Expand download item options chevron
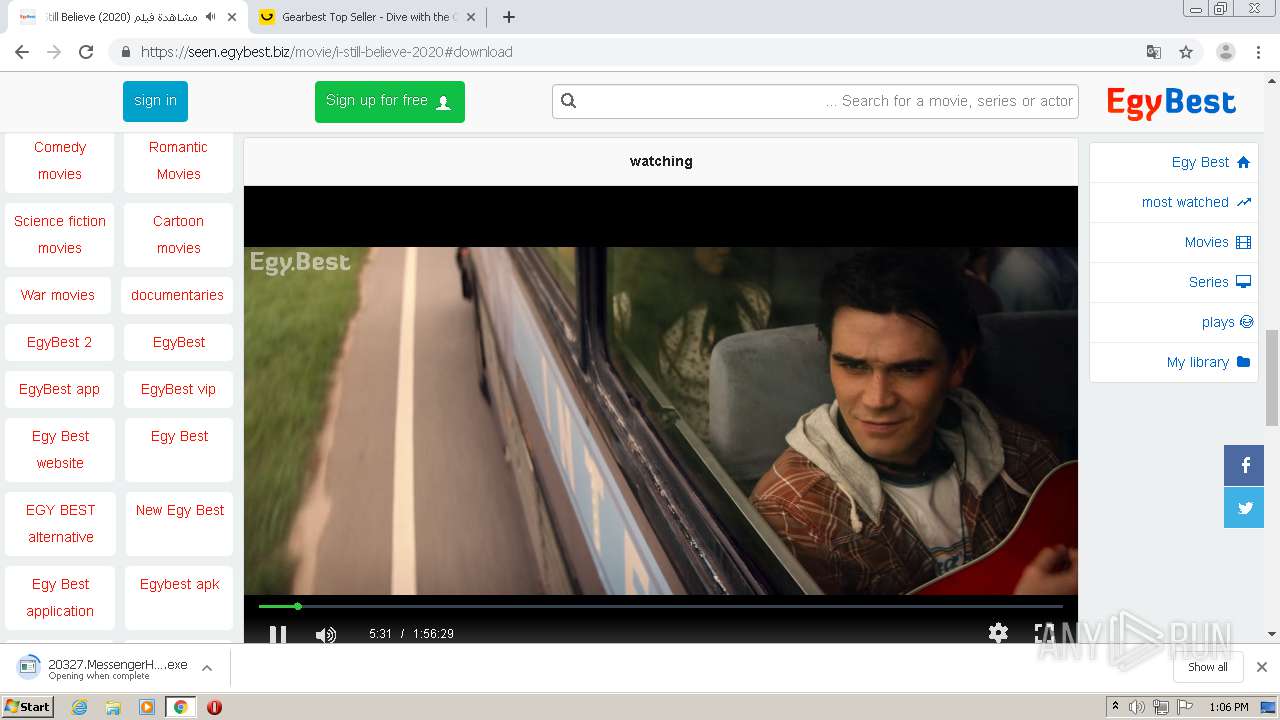1280x720 pixels. click(x=207, y=668)
